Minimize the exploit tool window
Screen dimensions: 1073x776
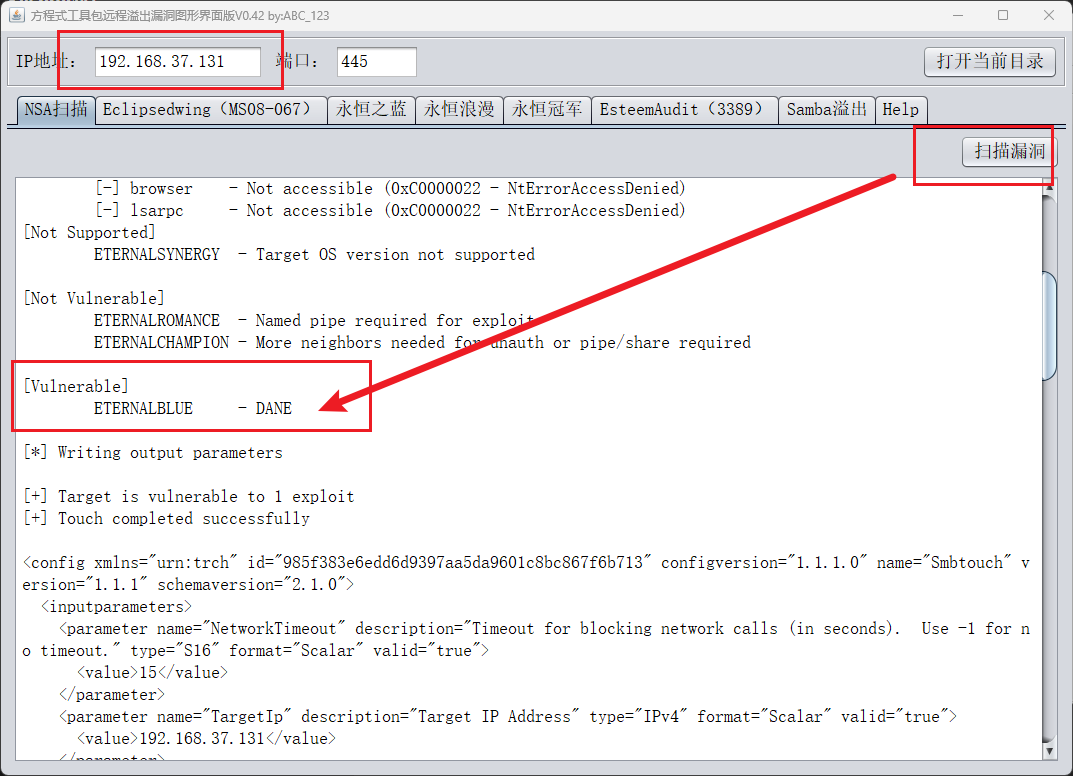coord(958,16)
